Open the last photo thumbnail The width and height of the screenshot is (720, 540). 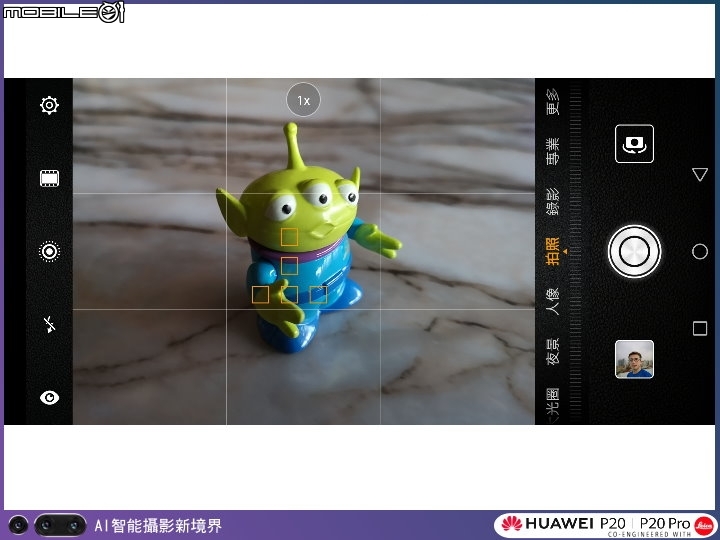[x=634, y=359]
